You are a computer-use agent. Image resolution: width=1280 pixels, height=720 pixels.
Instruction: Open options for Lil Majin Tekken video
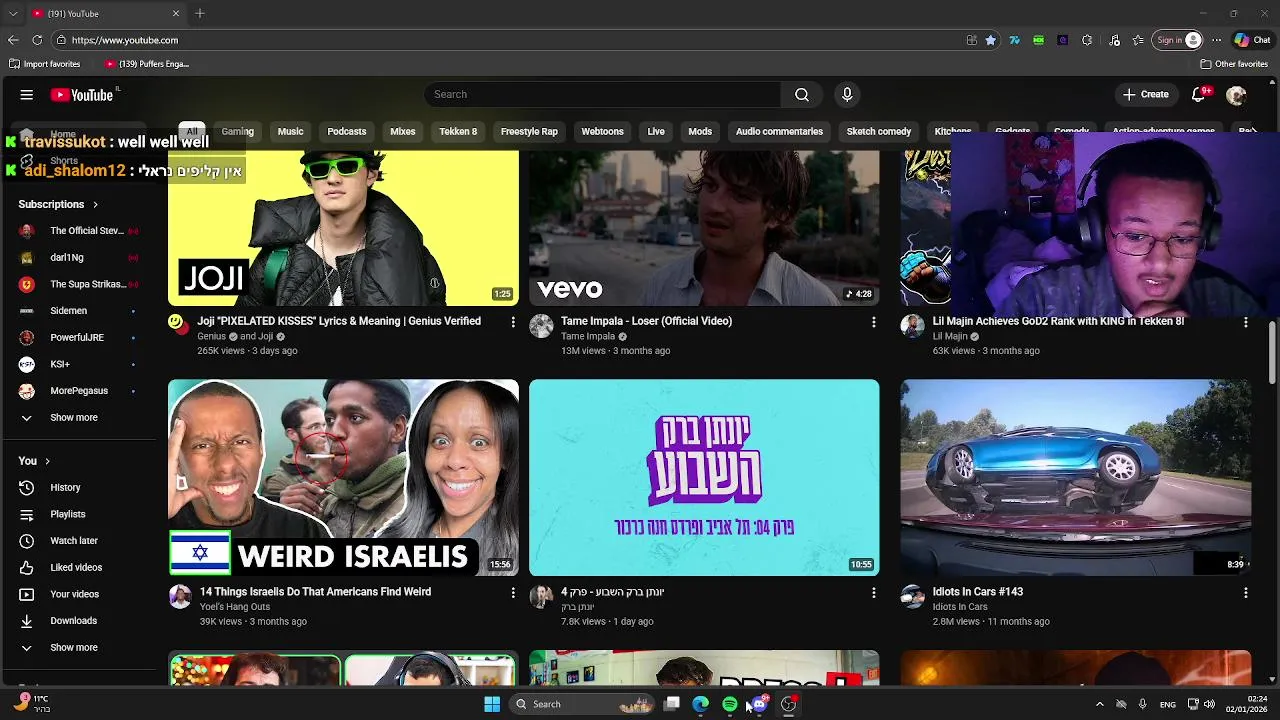pyautogui.click(x=1245, y=322)
